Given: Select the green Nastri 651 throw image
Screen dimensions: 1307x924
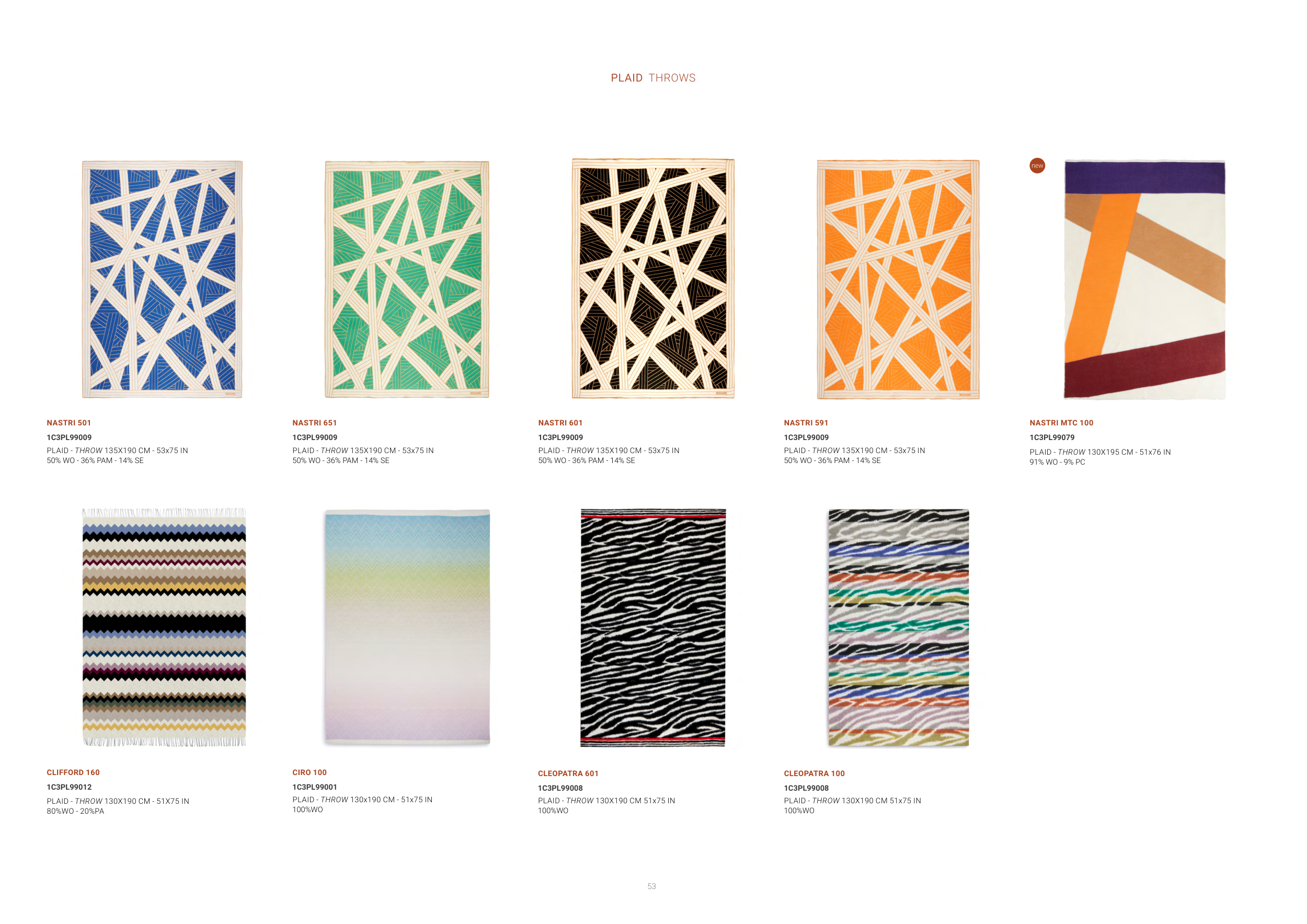Looking at the screenshot, I should point(407,280).
